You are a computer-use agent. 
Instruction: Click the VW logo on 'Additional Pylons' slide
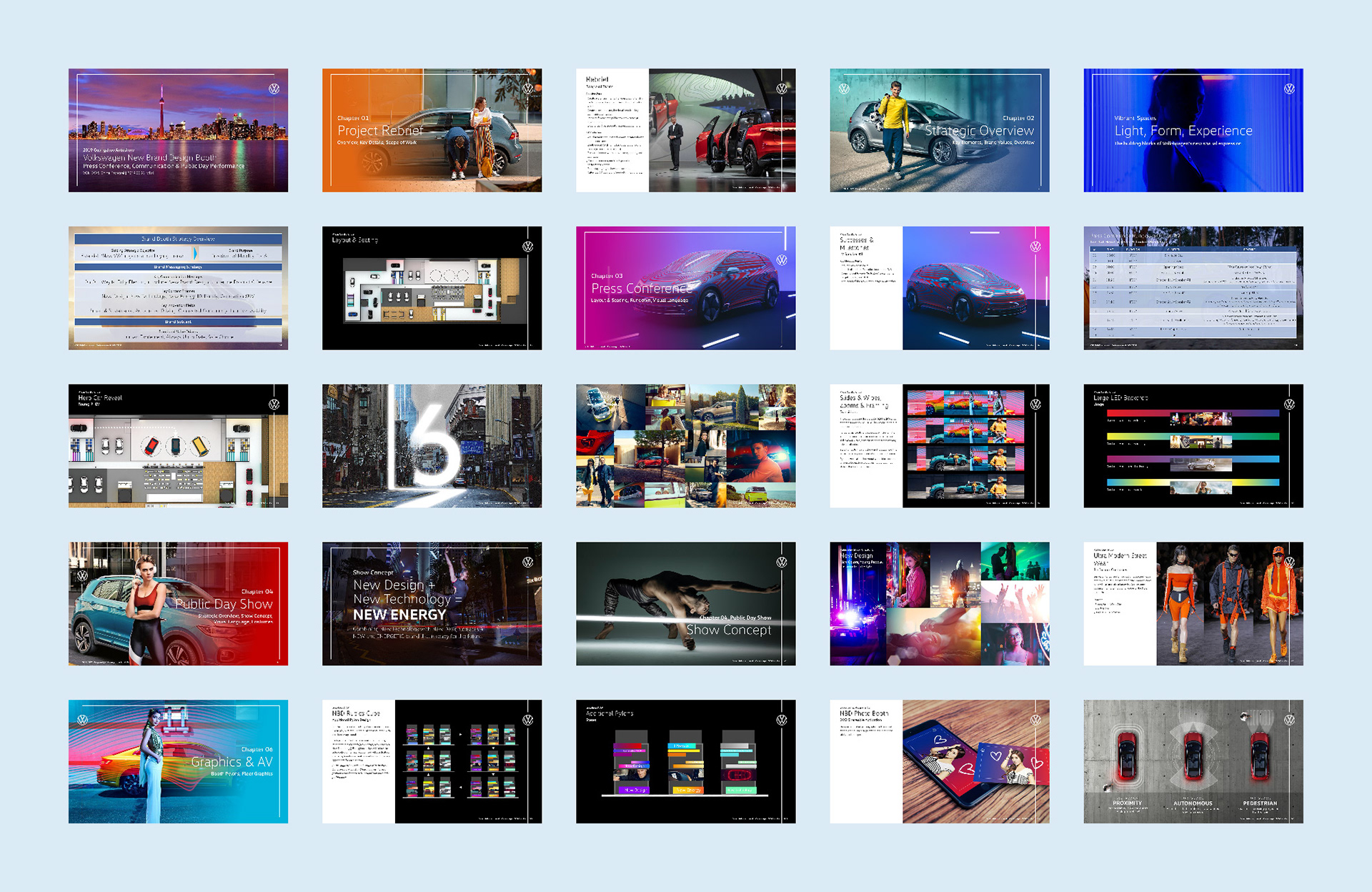point(782,720)
